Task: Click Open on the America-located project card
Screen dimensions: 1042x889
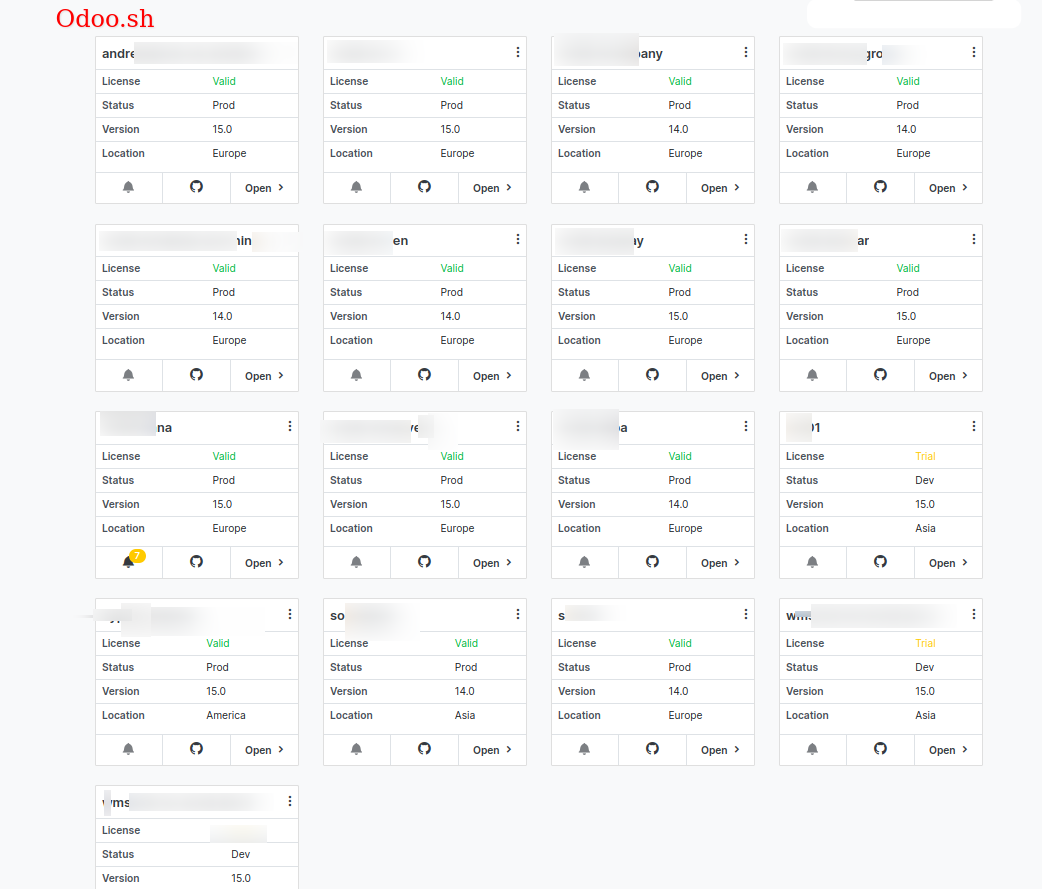Action: tap(264, 750)
